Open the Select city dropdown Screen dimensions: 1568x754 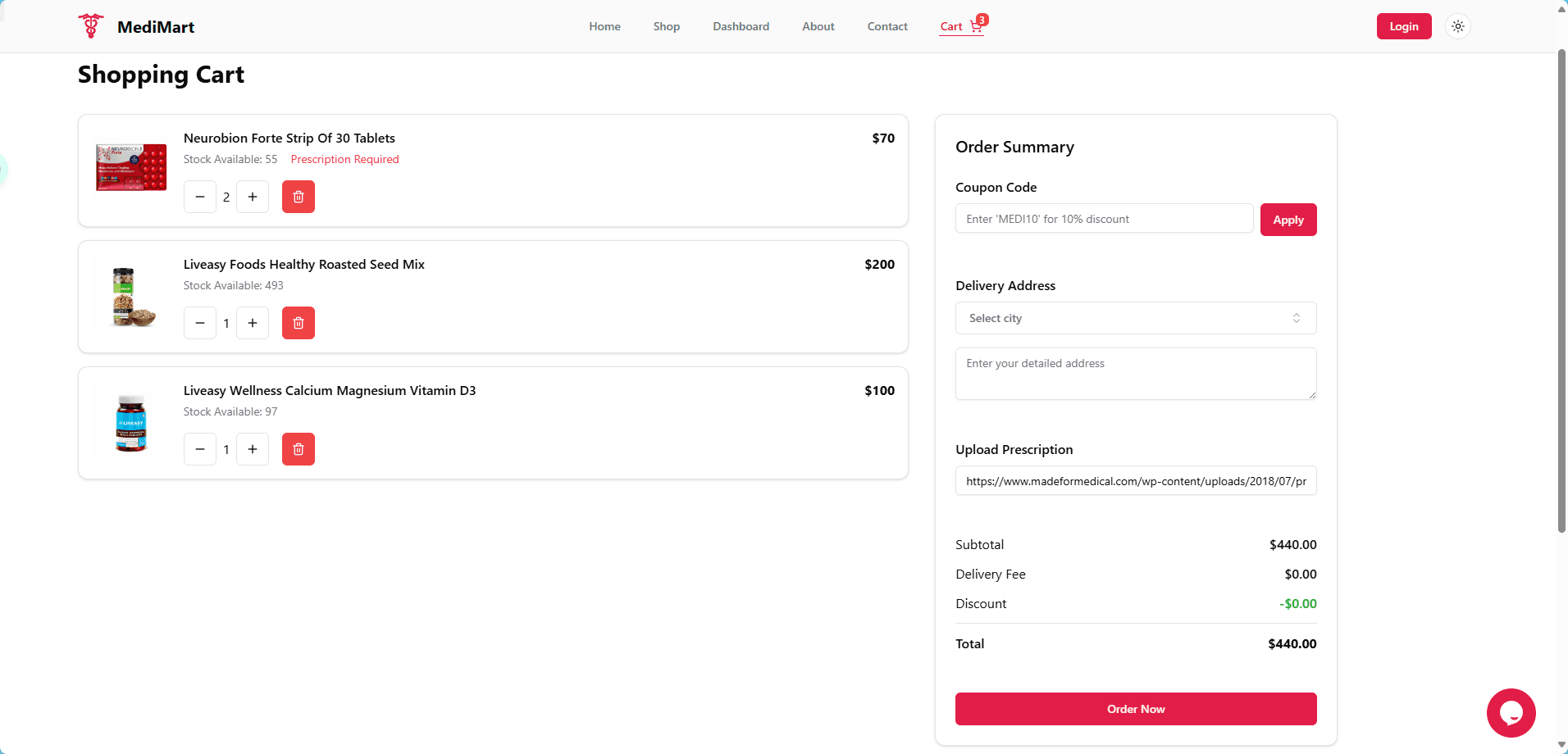[1136, 318]
